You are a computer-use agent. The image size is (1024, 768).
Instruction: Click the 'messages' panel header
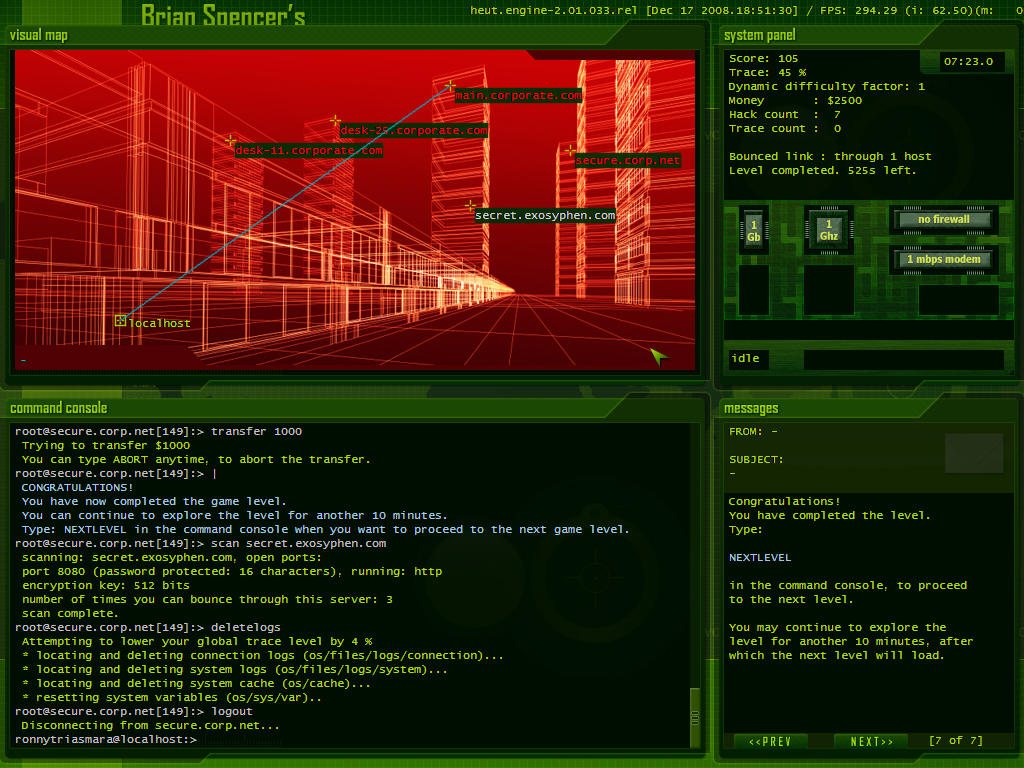[750, 408]
